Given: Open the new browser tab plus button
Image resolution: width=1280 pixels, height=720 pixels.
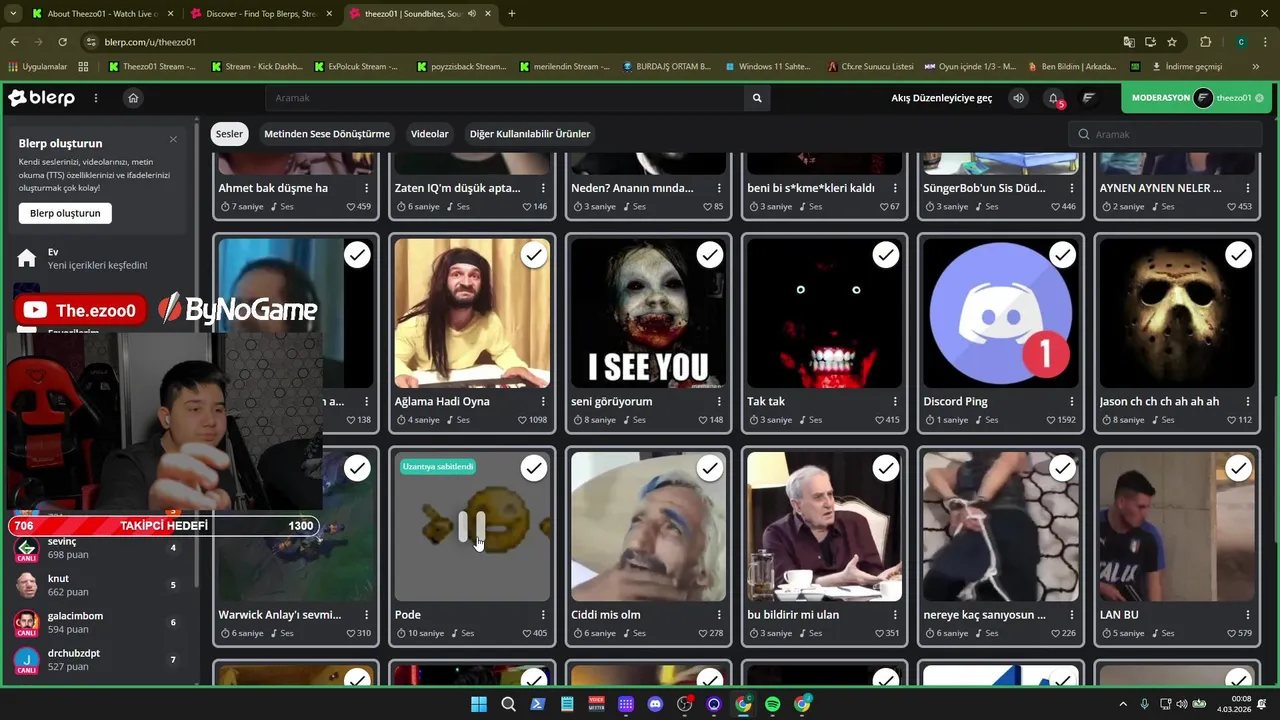Looking at the screenshot, I should (x=511, y=14).
